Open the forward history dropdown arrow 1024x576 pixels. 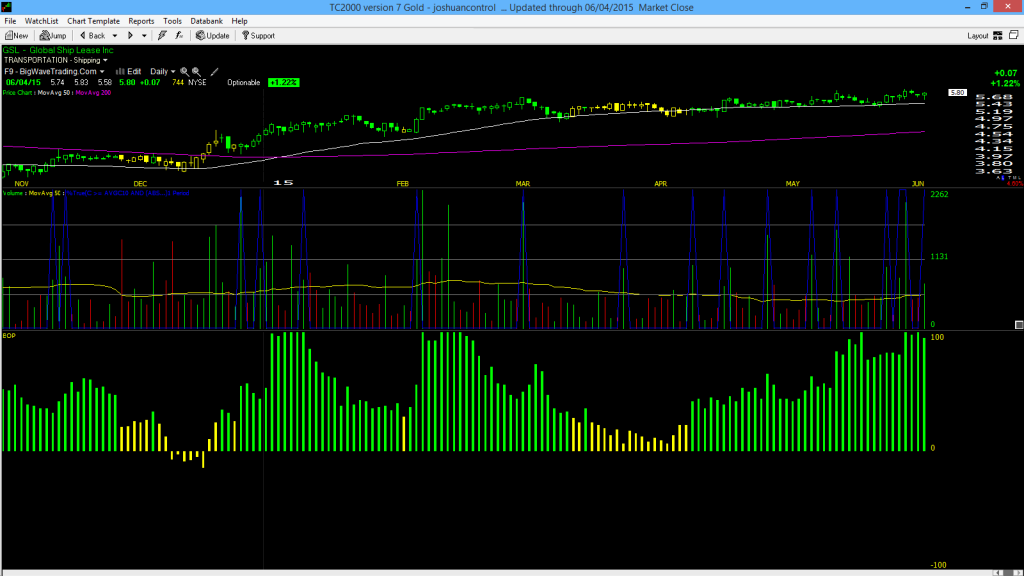[x=144, y=36]
